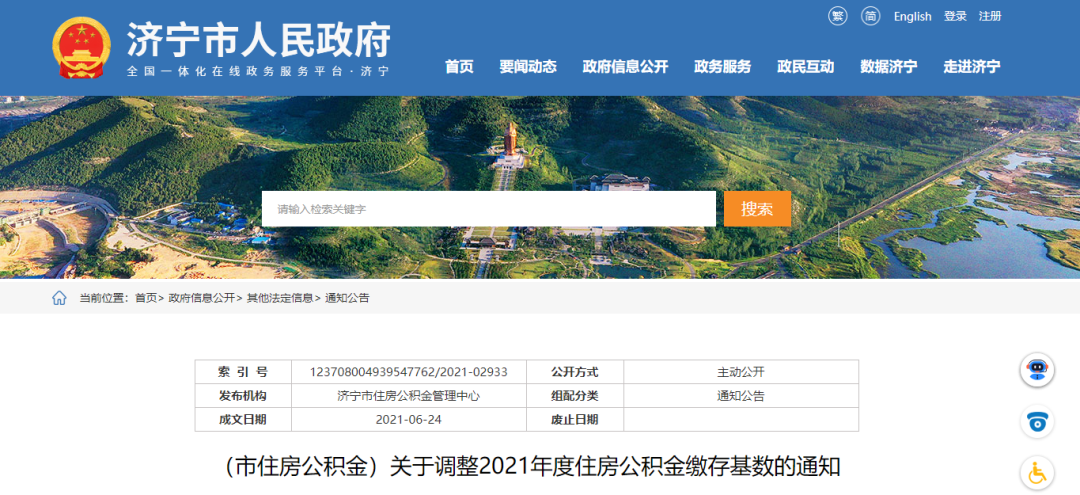
Task: Open 政府信息公开 in the navigation bar
Action: 625,67
